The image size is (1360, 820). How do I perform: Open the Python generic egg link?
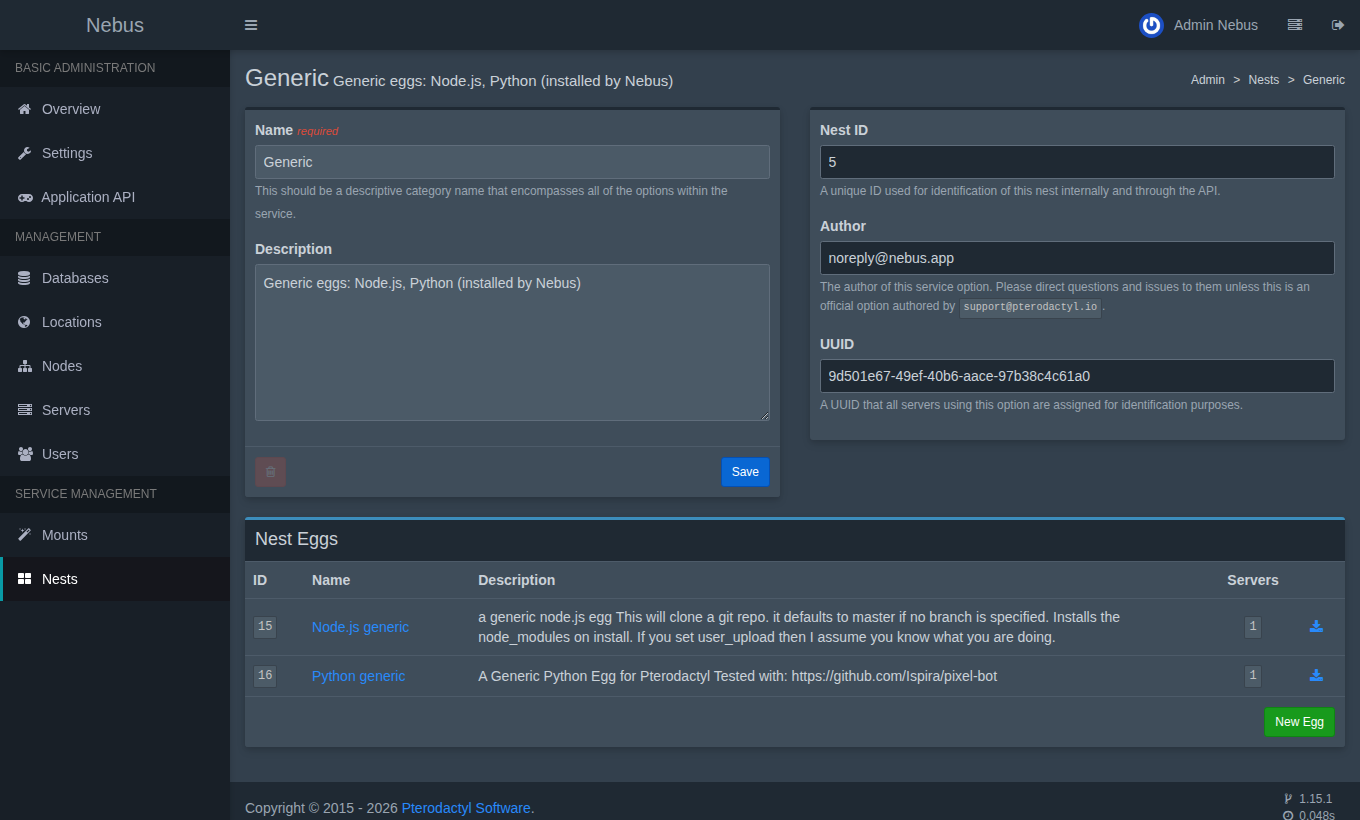coord(358,676)
